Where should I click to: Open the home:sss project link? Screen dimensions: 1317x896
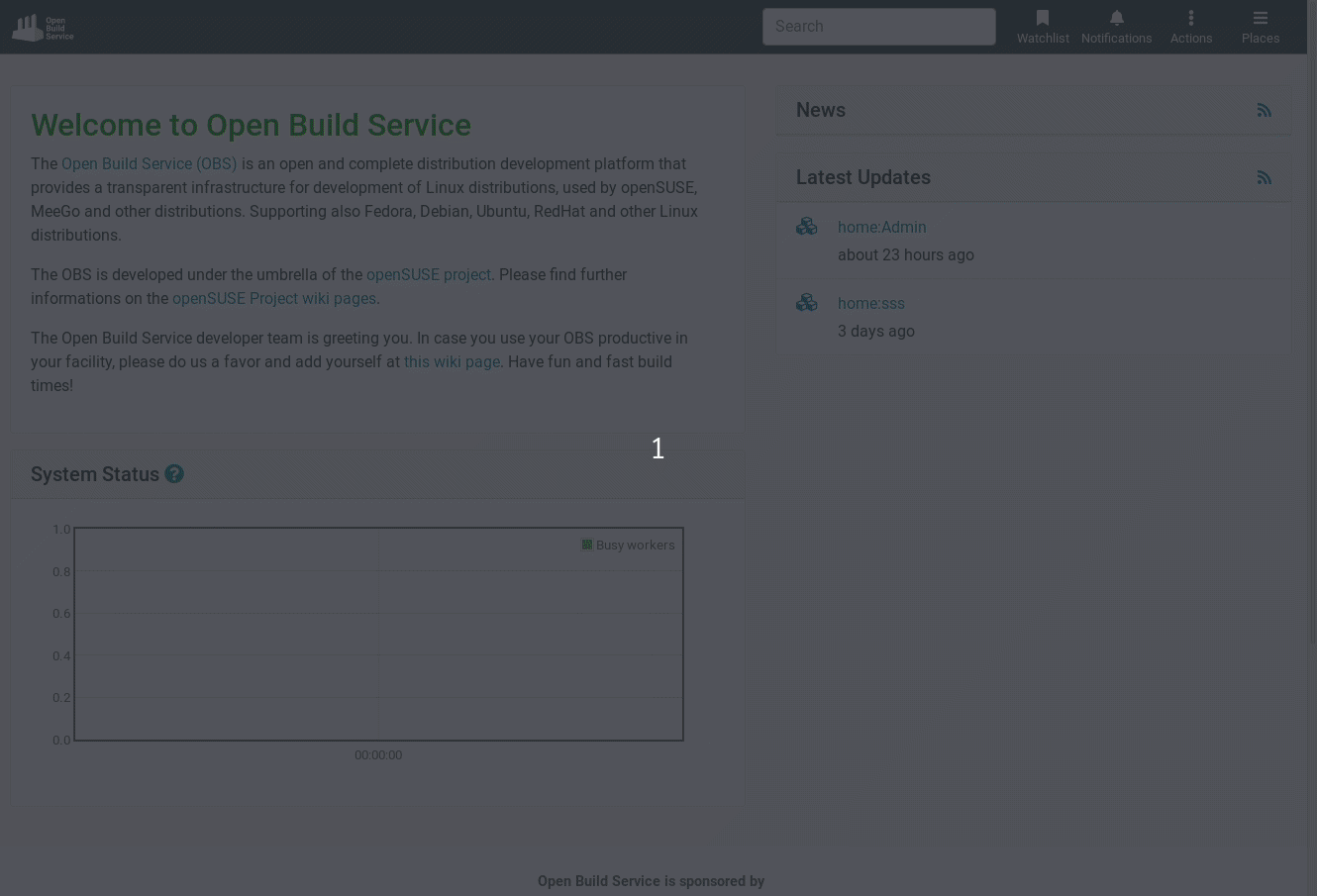pyautogui.click(x=870, y=304)
